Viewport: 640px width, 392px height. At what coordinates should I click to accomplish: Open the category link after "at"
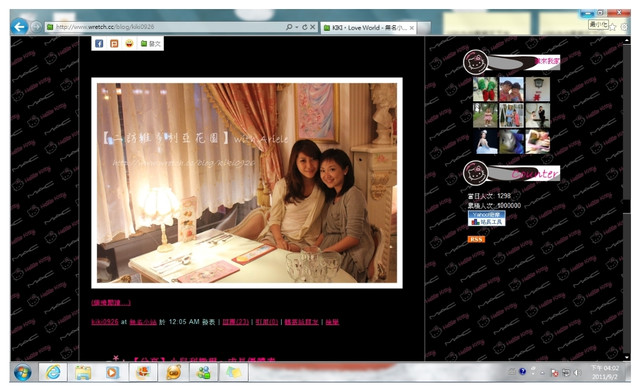point(143,322)
